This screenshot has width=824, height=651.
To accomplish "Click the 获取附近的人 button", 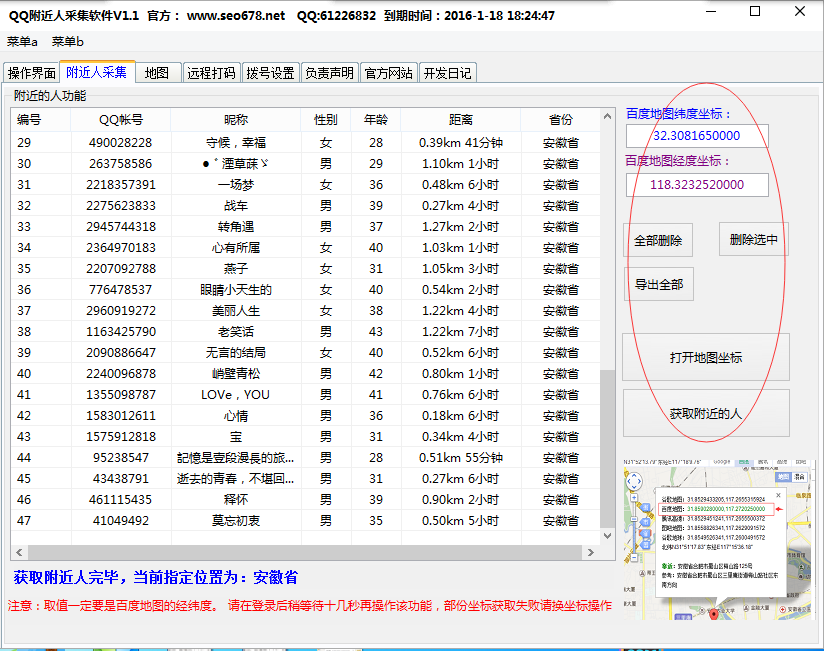I will [705, 413].
